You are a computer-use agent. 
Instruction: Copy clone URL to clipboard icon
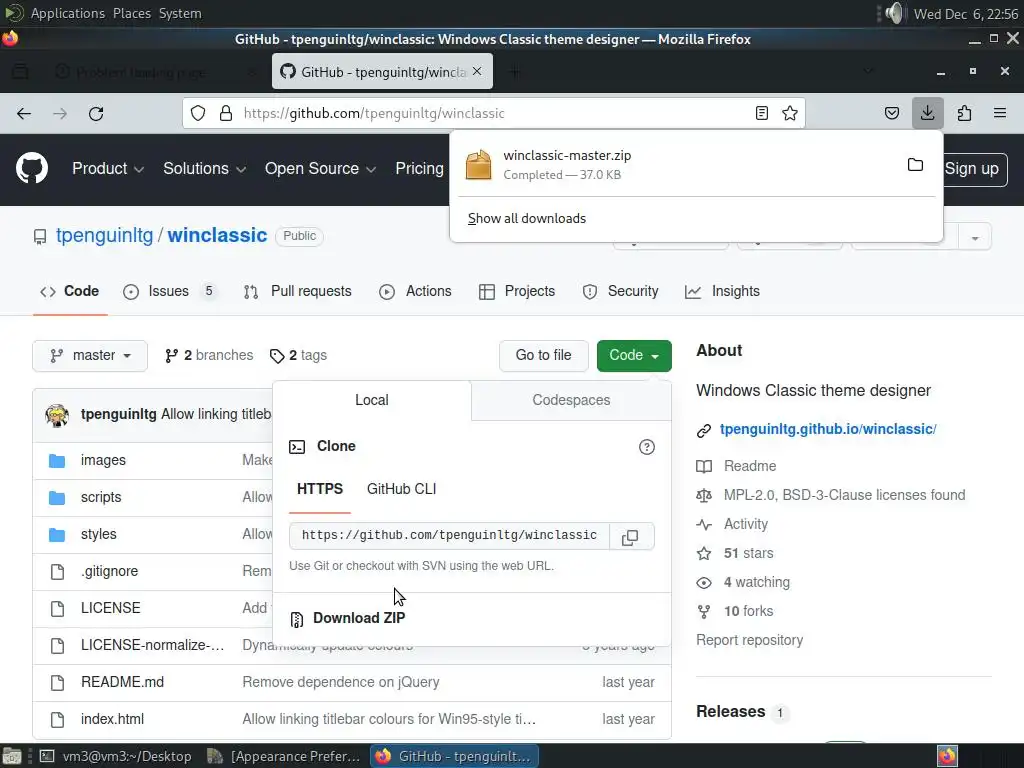[x=630, y=537]
